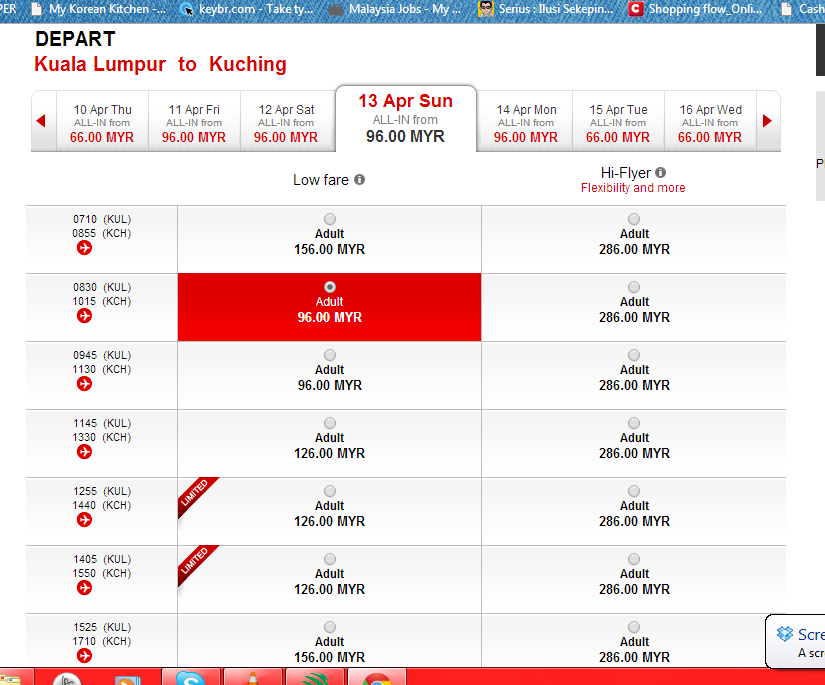The height and width of the screenshot is (685, 825).
Task: Click airline icon for 1255 flight
Action: click(84, 520)
